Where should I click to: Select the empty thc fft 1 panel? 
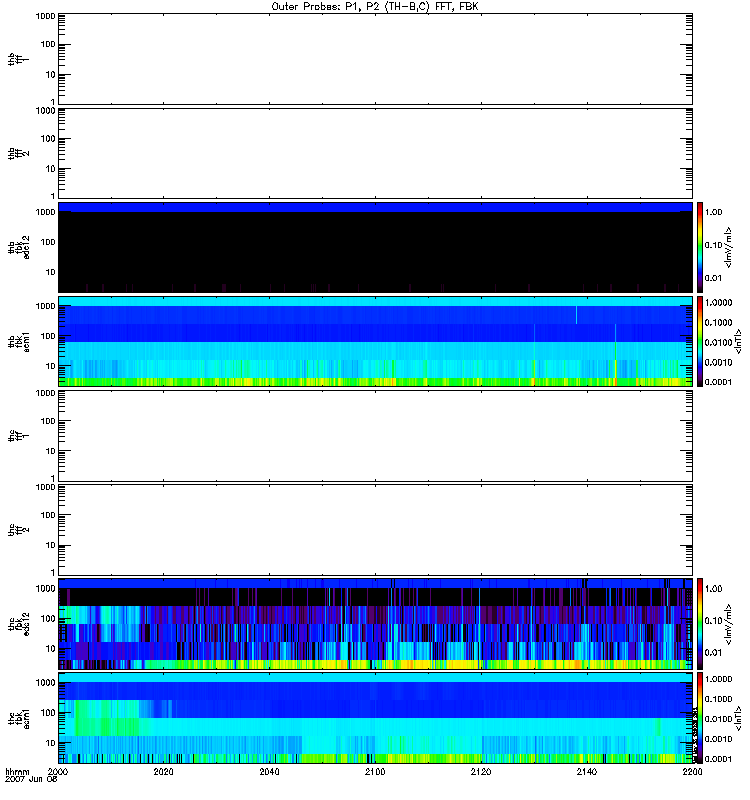375,436
